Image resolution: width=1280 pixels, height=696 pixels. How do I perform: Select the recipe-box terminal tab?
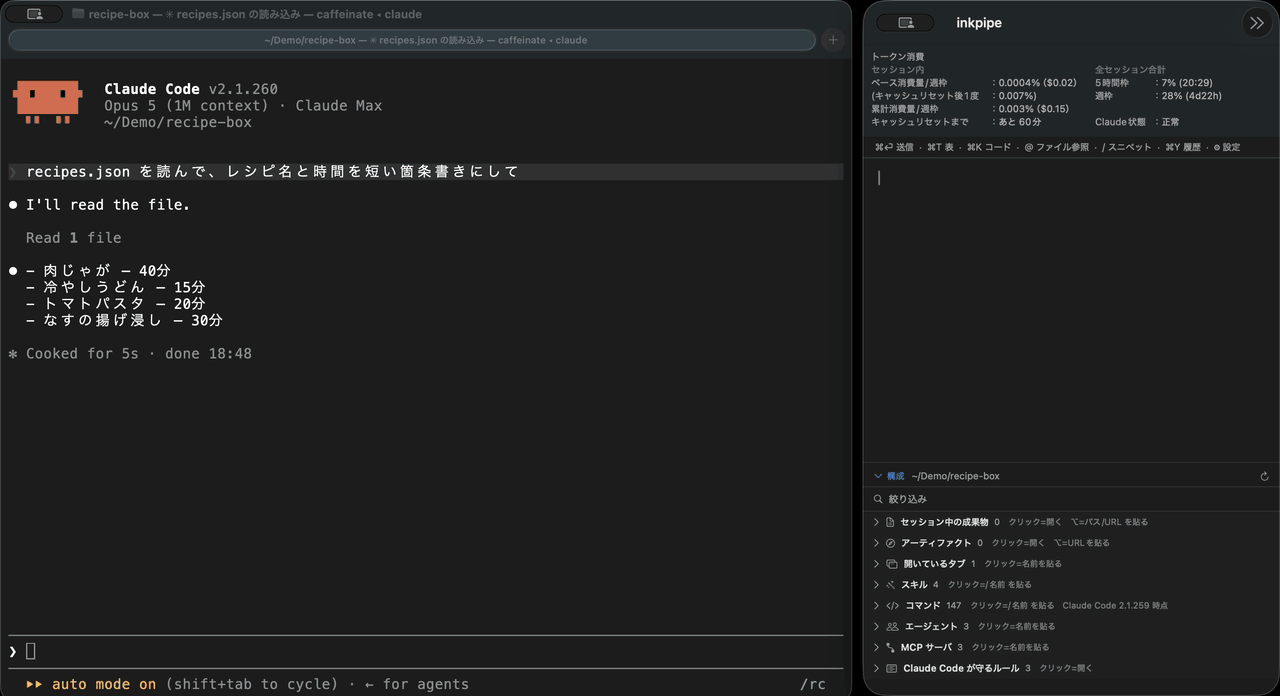click(x=412, y=40)
